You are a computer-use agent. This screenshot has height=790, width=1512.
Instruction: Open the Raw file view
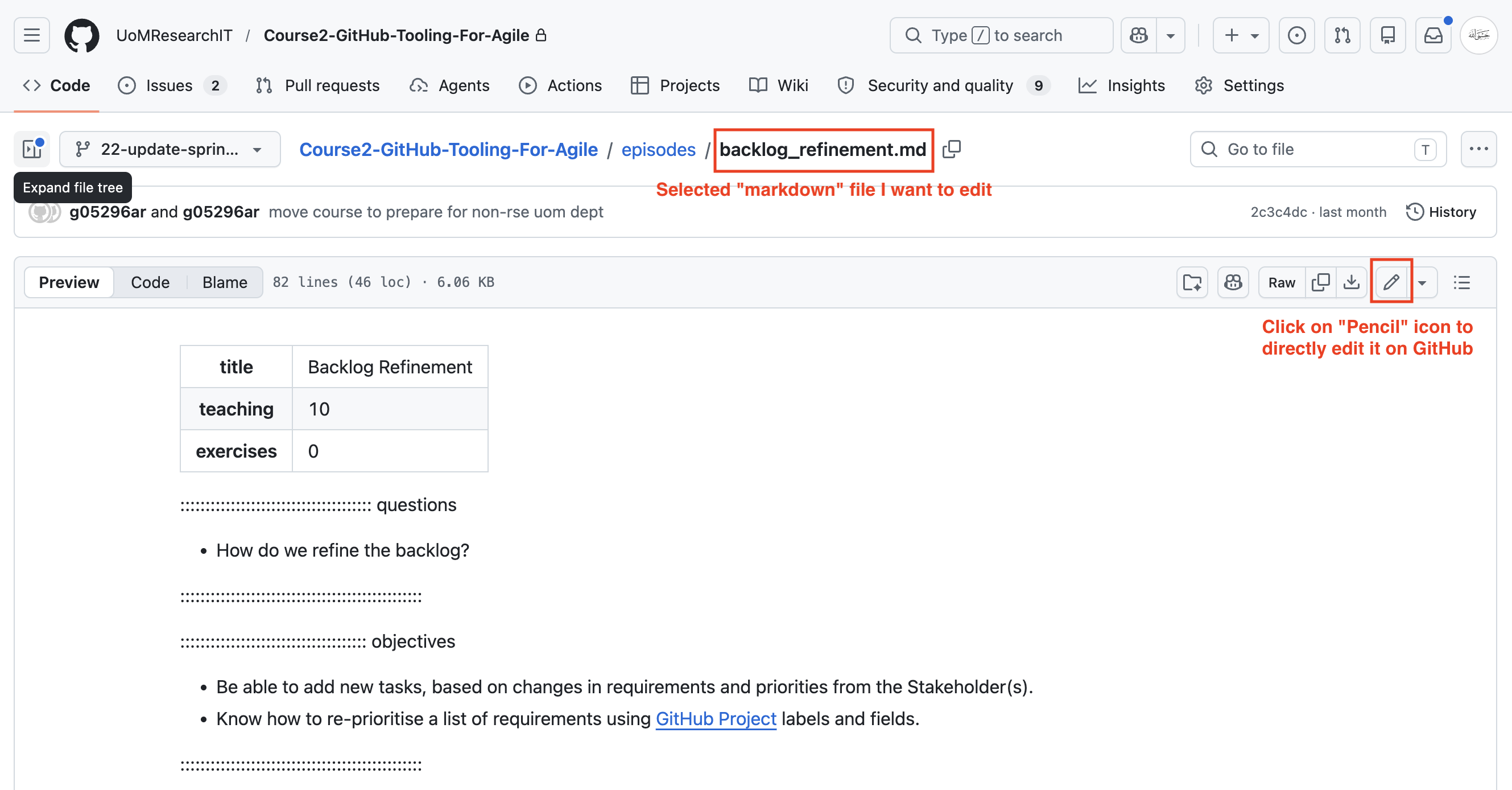(x=1281, y=282)
